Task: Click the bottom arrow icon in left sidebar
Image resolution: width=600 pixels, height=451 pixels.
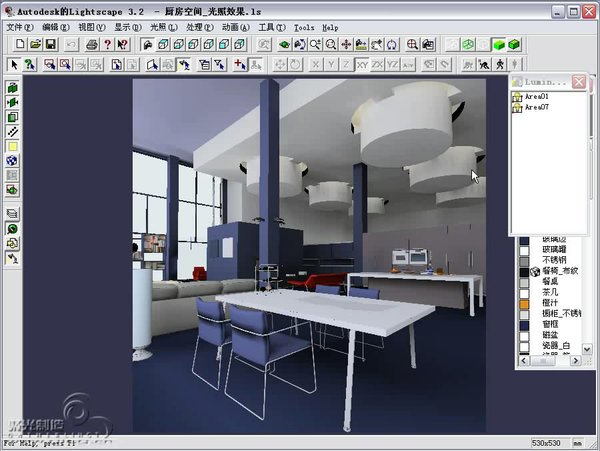Action: [12, 258]
